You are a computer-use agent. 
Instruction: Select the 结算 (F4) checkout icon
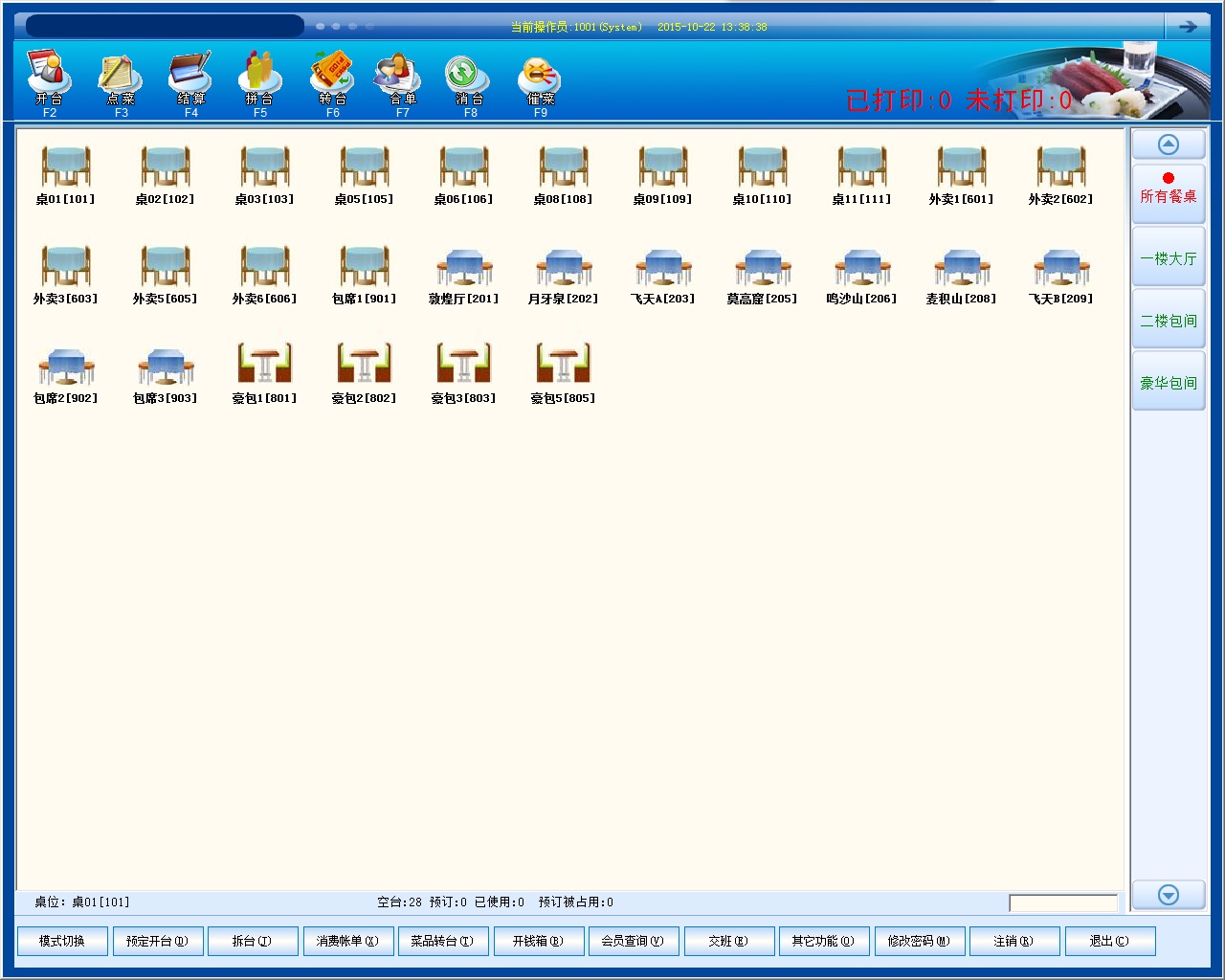coord(190,80)
